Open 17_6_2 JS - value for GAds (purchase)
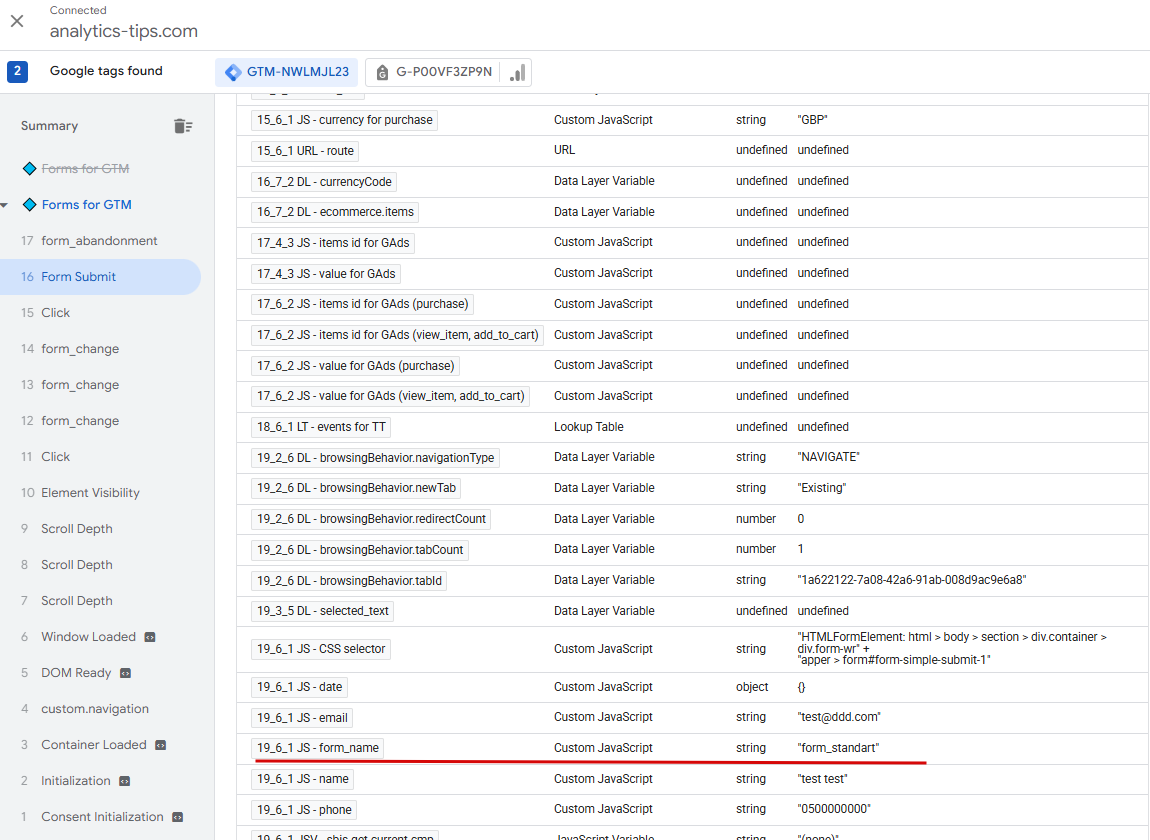This screenshot has height=840, width=1150. (356, 365)
